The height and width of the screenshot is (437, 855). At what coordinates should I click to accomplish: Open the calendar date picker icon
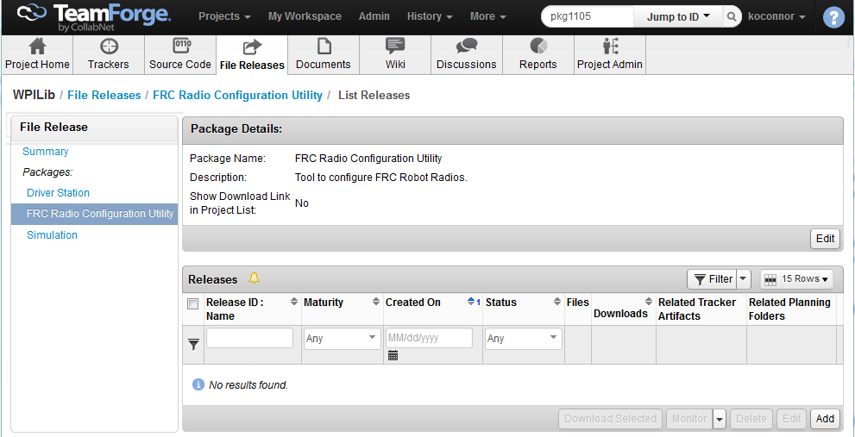tap(393, 356)
